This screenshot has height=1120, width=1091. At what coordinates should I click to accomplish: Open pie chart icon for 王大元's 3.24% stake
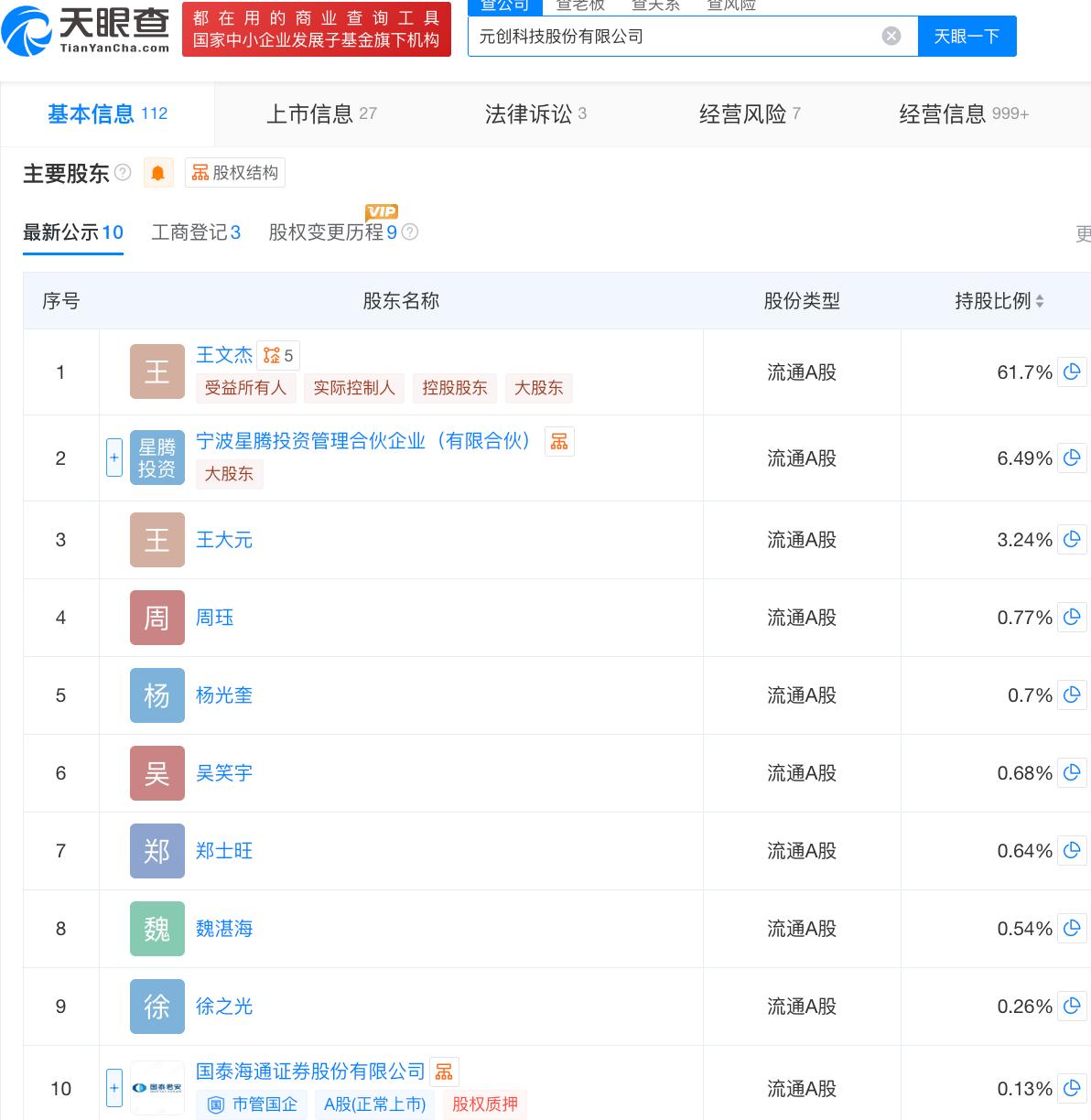(1072, 540)
